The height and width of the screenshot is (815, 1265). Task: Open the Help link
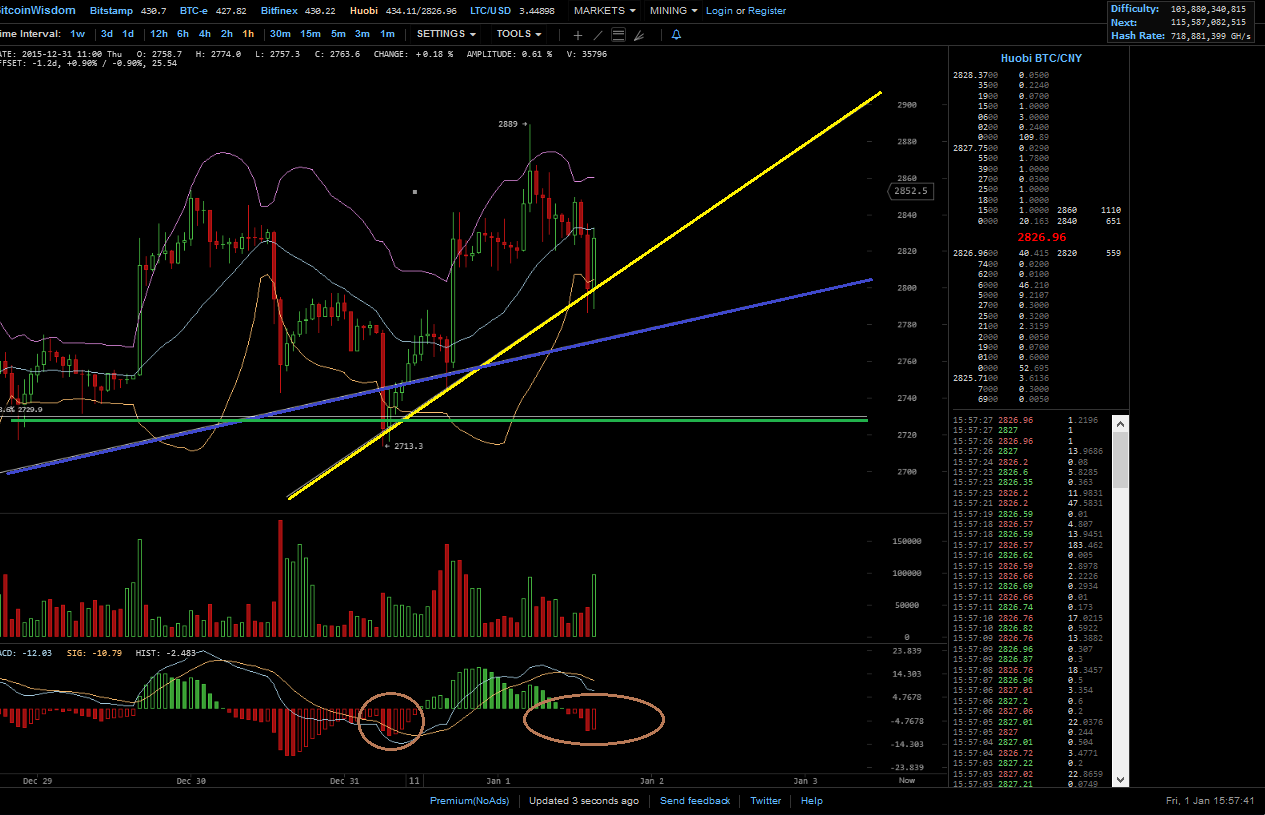pos(812,801)
